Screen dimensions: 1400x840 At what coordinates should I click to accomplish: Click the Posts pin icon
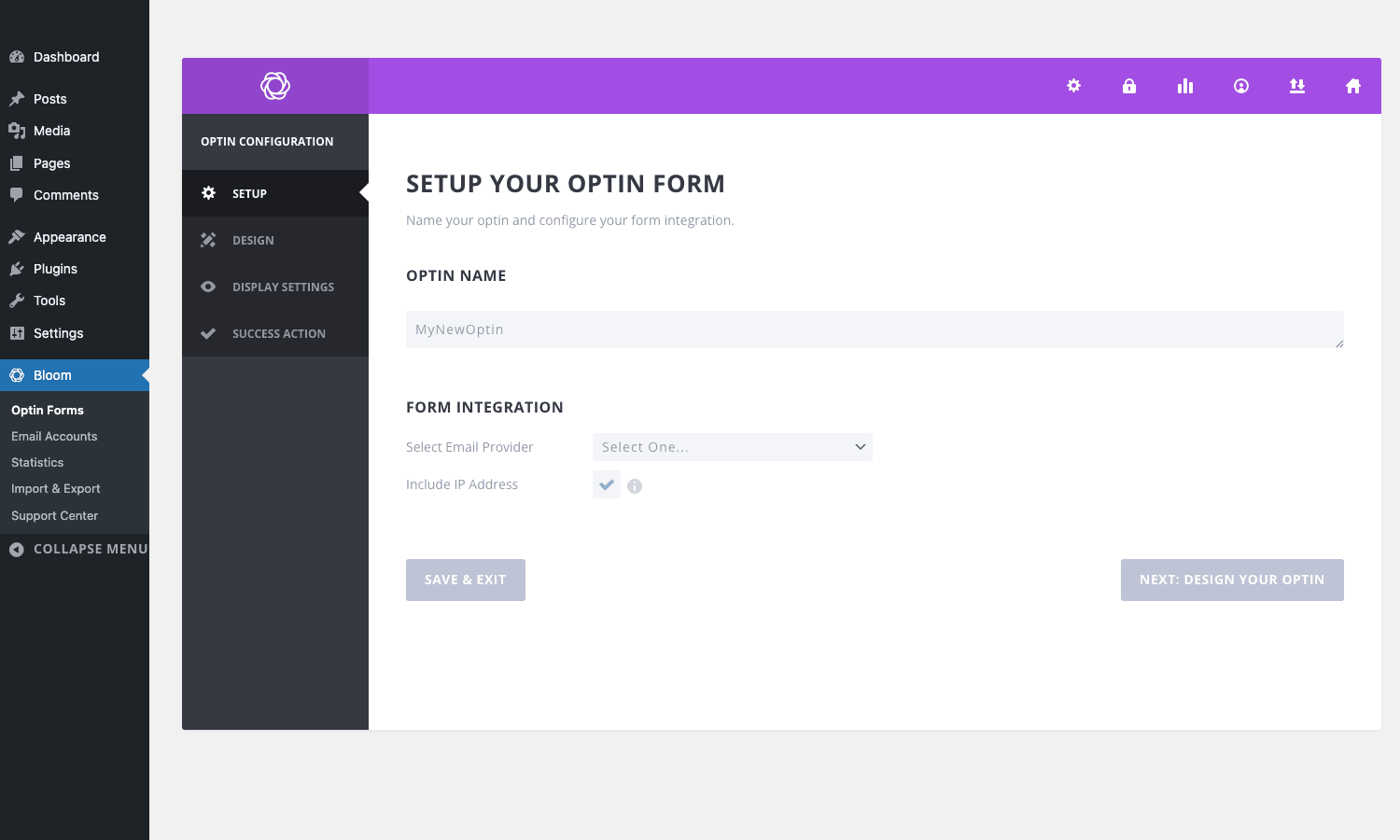coord(17,99)
